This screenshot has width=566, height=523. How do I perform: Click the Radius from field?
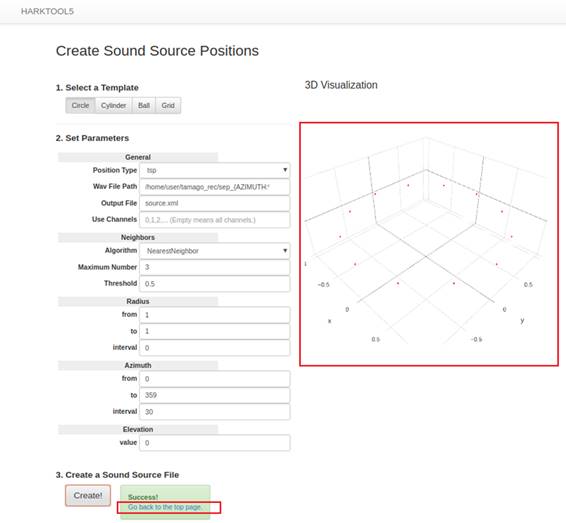coord(215,315)
